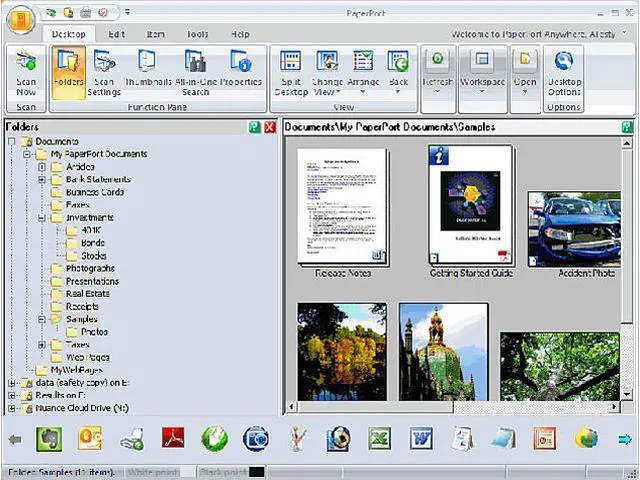Expand the Bank Statements folder node
640x480 pixels.
click(x=42, y=180)
